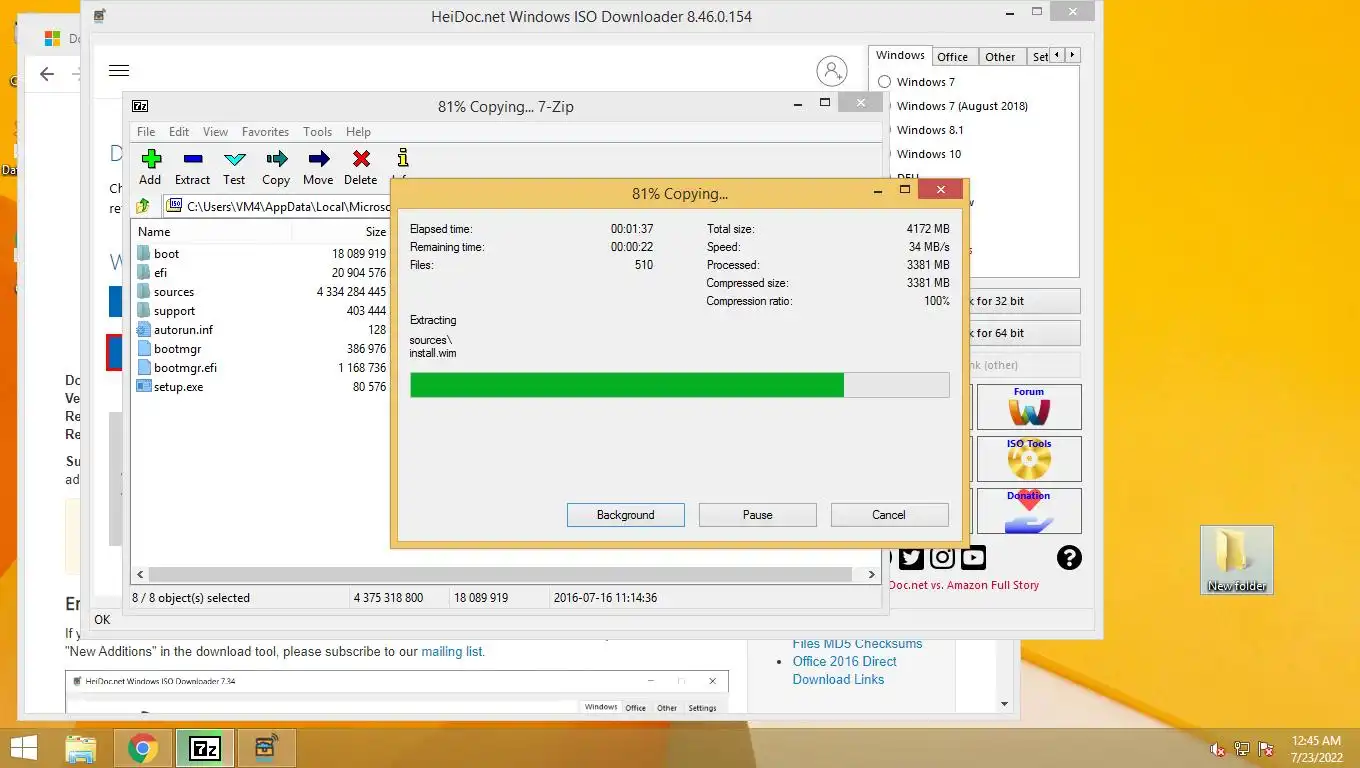1360x768 pixels.
Task: Click the 7-Zip taskbar button
Action: [205, 748]
